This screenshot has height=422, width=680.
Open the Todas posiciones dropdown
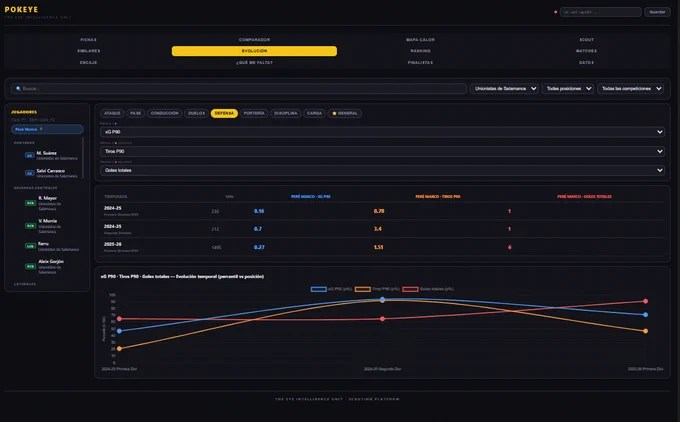click(x=568, y=88)
